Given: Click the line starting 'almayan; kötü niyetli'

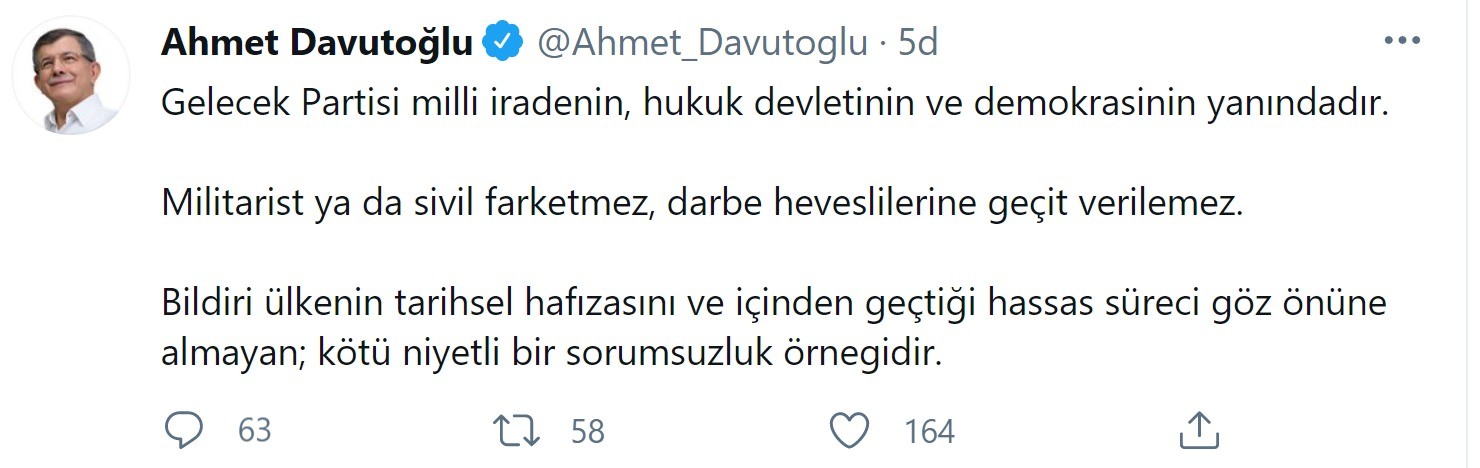Looking at the screenshot, I should (552, 355).
